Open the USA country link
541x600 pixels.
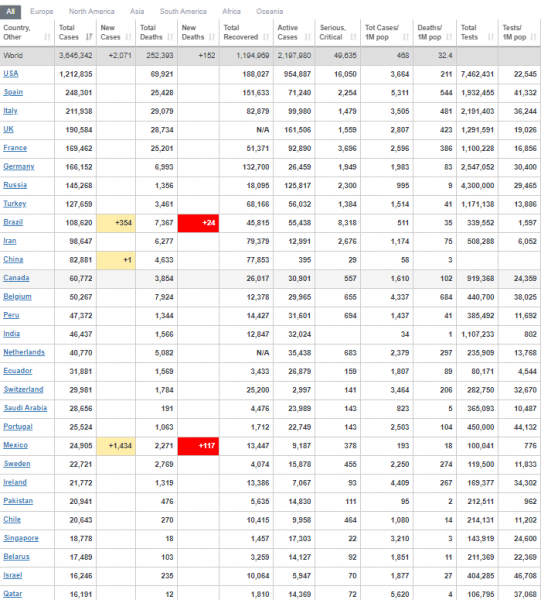tap(11, 73)
